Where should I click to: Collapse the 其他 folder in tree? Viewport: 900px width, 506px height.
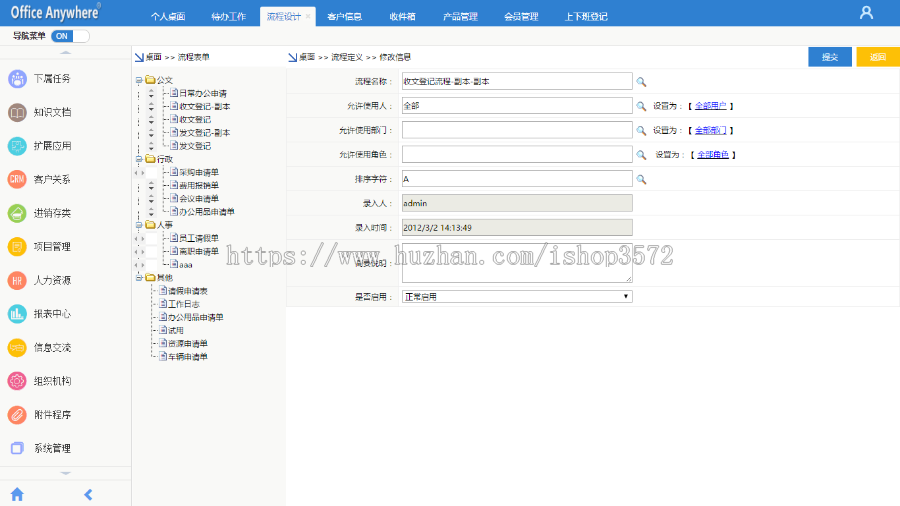click(139, 278)
